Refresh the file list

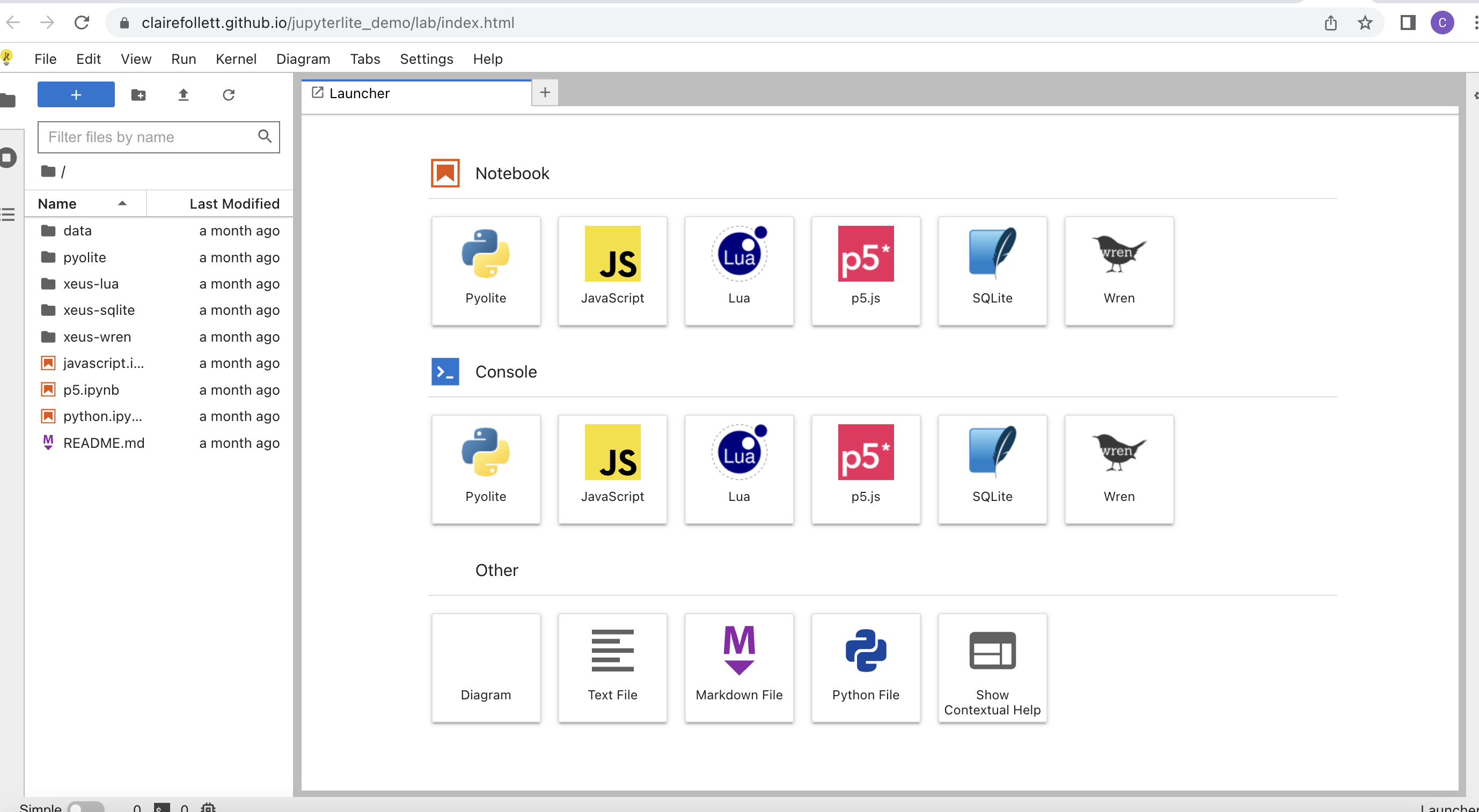tap(229, 95)
